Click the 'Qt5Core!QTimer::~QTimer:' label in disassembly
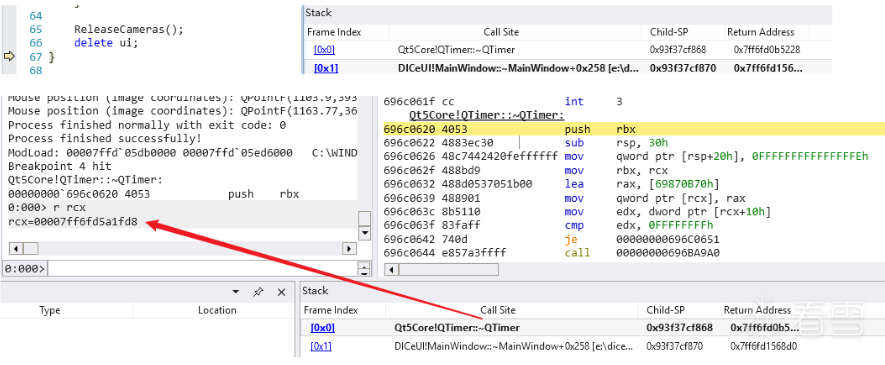The height and width of the screenshot is (365, 885). [x=487, y=116]
